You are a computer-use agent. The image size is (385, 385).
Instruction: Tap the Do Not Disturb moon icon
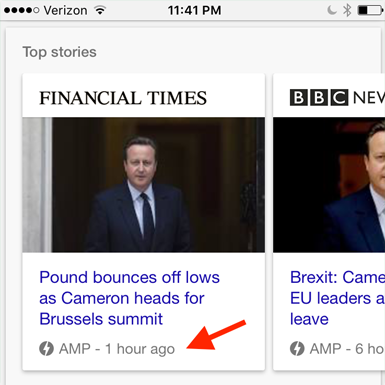click(332, 10)
